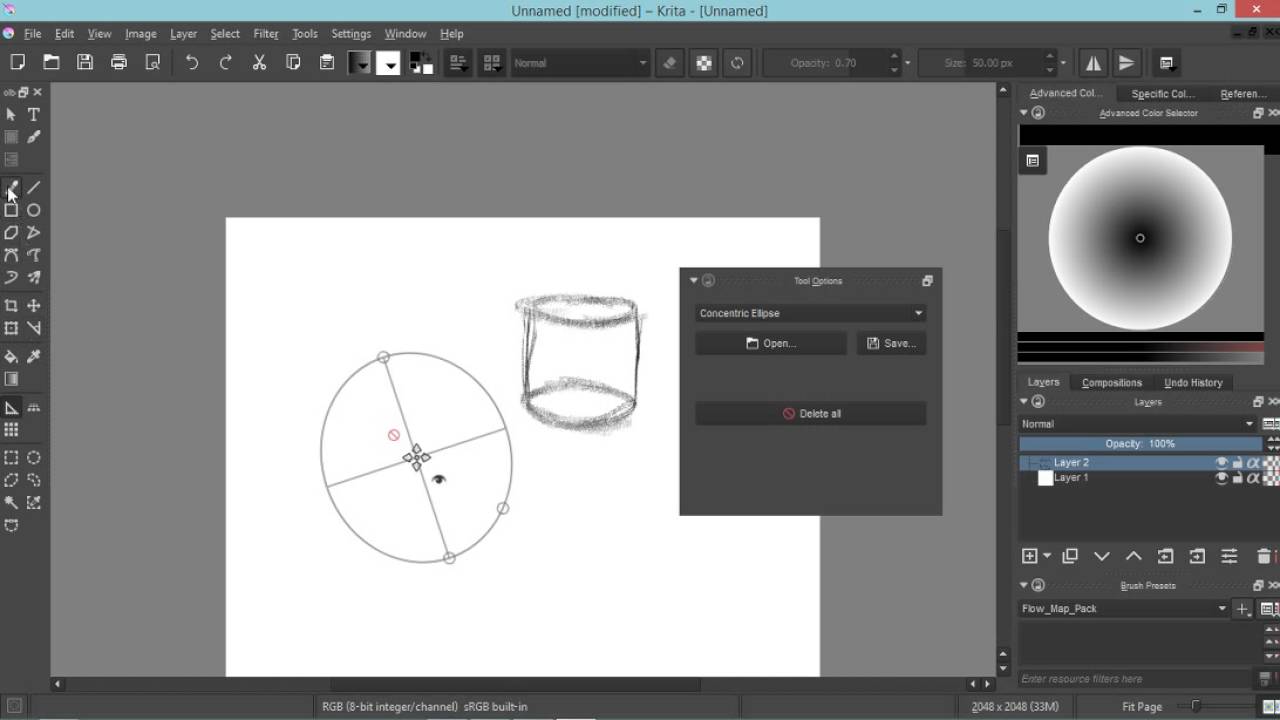The height and width of the screenshot is (720, 1280).
Task: Collapse the Layers docker panel
Action: pyautogui.click(x=1024, y=401)
